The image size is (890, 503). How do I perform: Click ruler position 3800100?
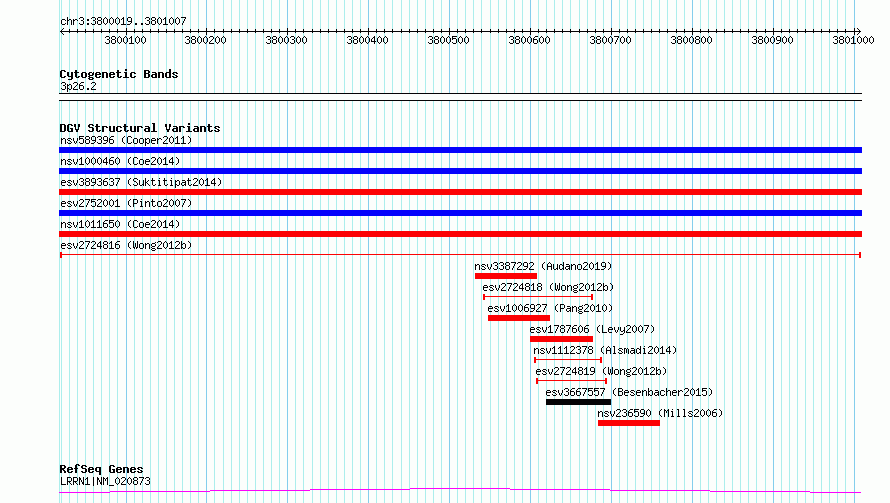125,40
